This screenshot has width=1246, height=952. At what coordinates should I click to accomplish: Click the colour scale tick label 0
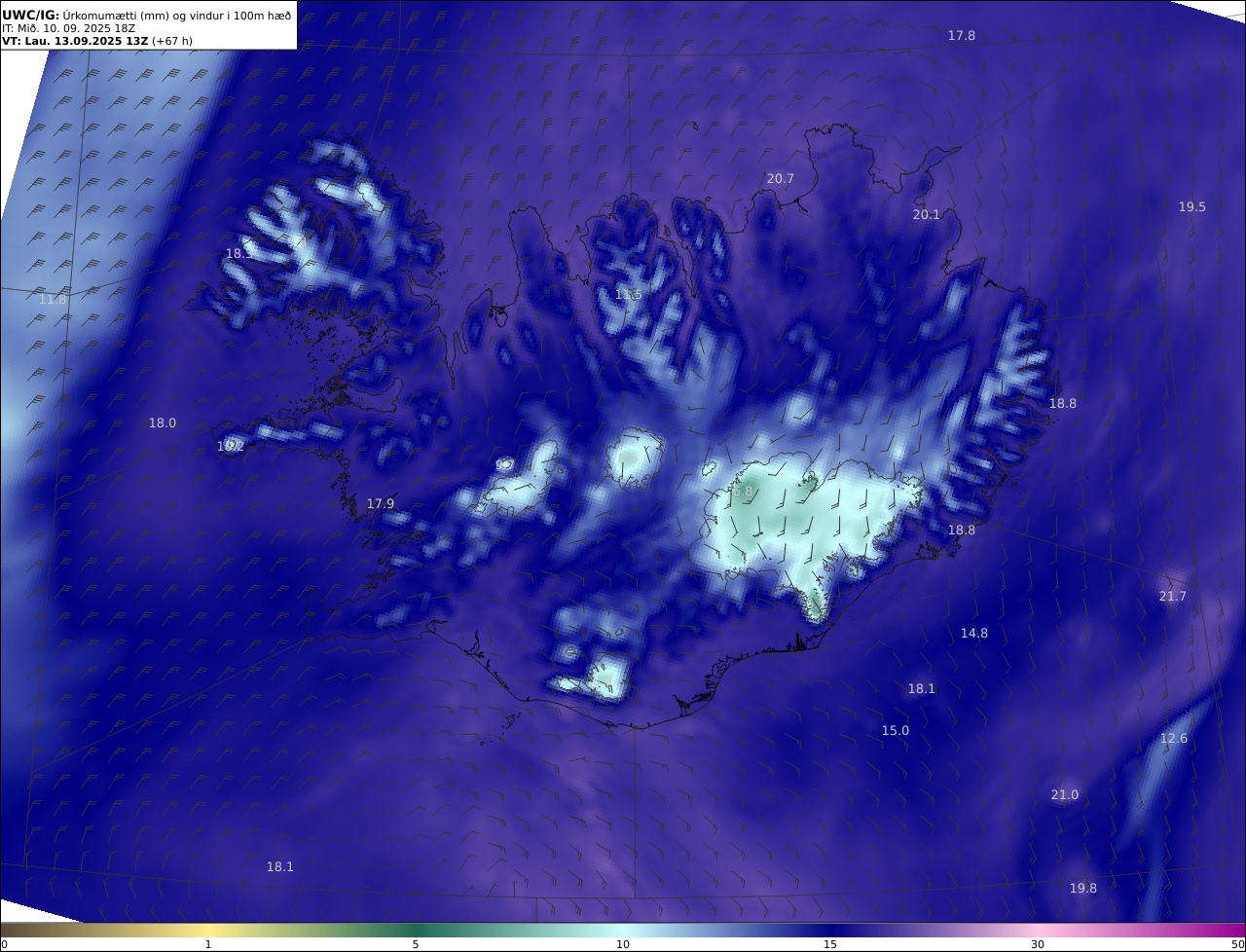pos(4,944)
